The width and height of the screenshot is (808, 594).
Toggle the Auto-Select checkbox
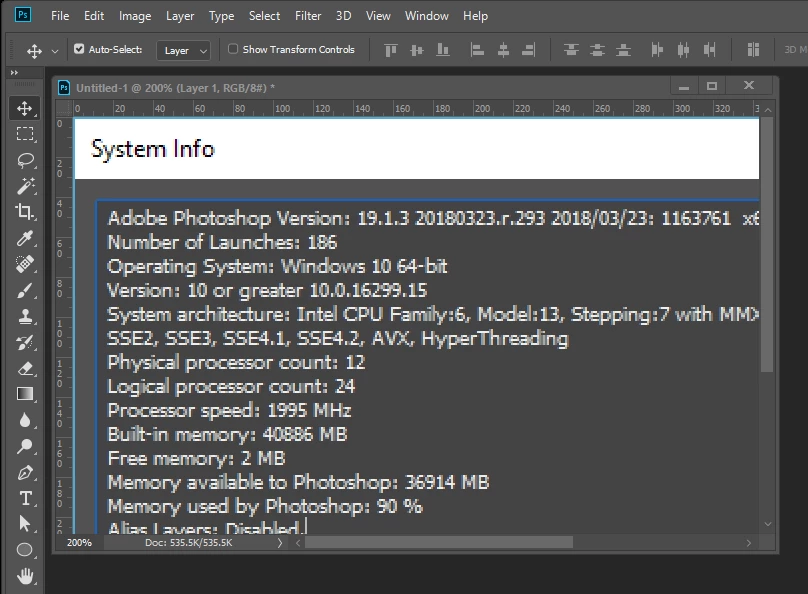point(79,49)
